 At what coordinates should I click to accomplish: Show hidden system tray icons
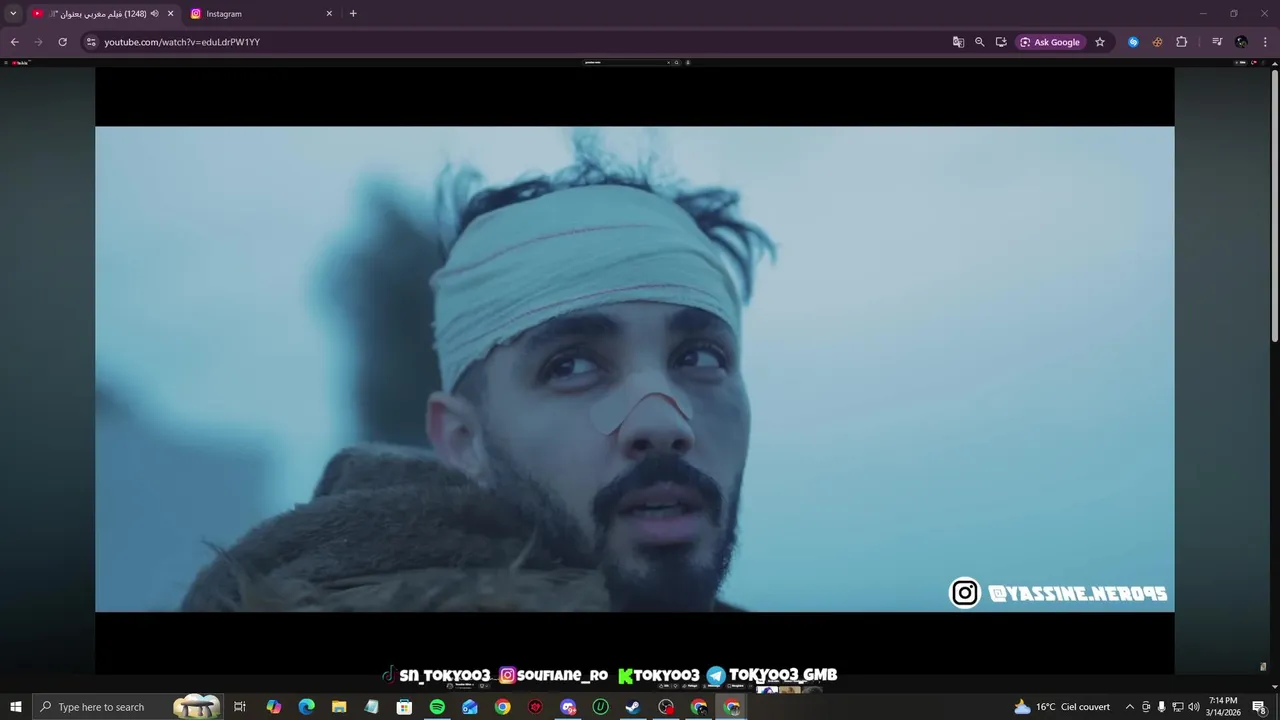1130,707
